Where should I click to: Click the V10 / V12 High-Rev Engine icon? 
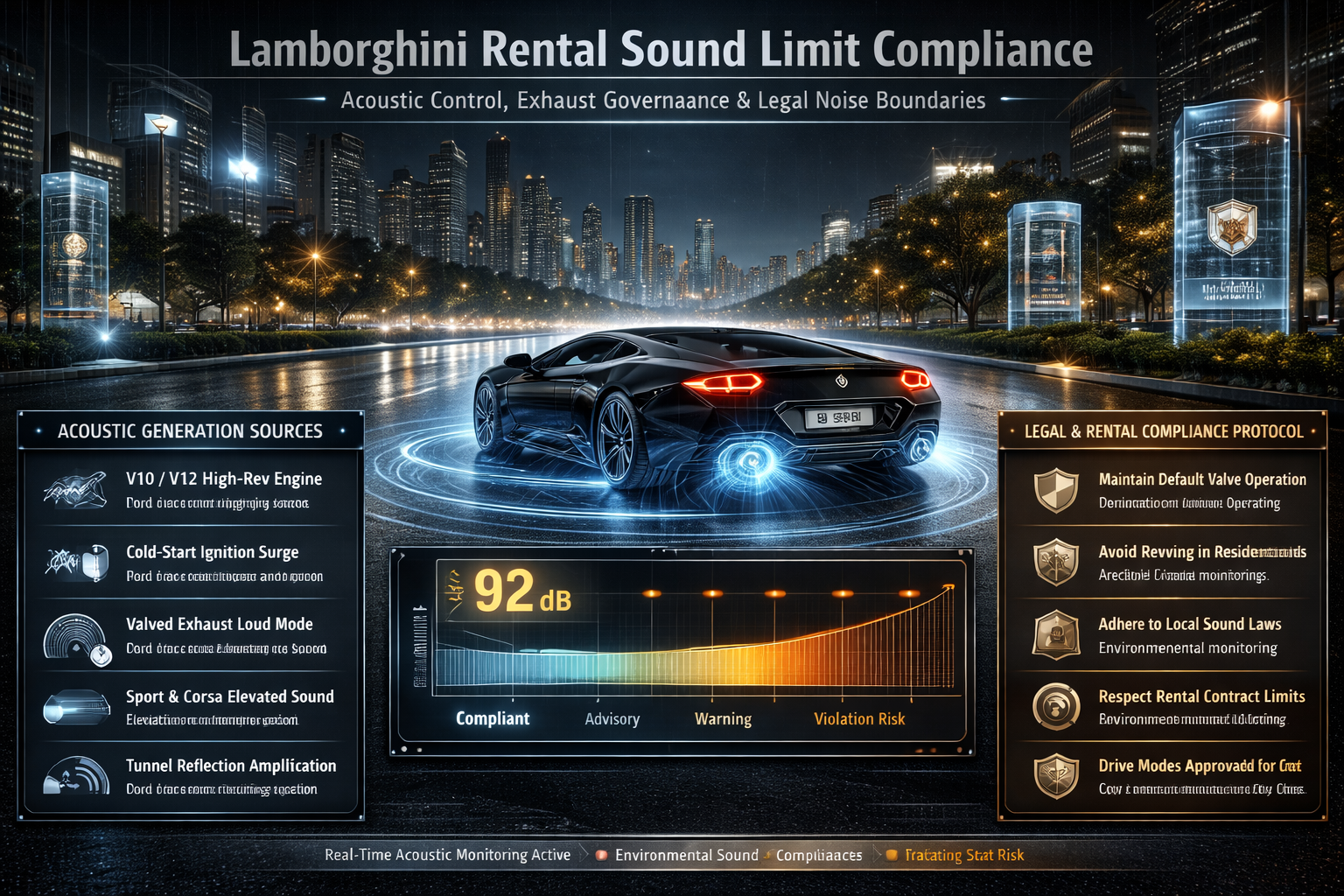pyautogui.click(x=75, y=490)
